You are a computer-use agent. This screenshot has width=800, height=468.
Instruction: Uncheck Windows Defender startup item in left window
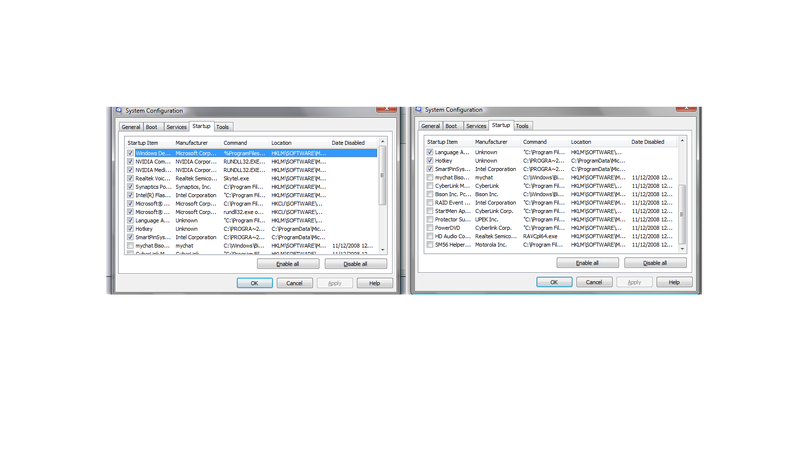(x=131, y=153)
